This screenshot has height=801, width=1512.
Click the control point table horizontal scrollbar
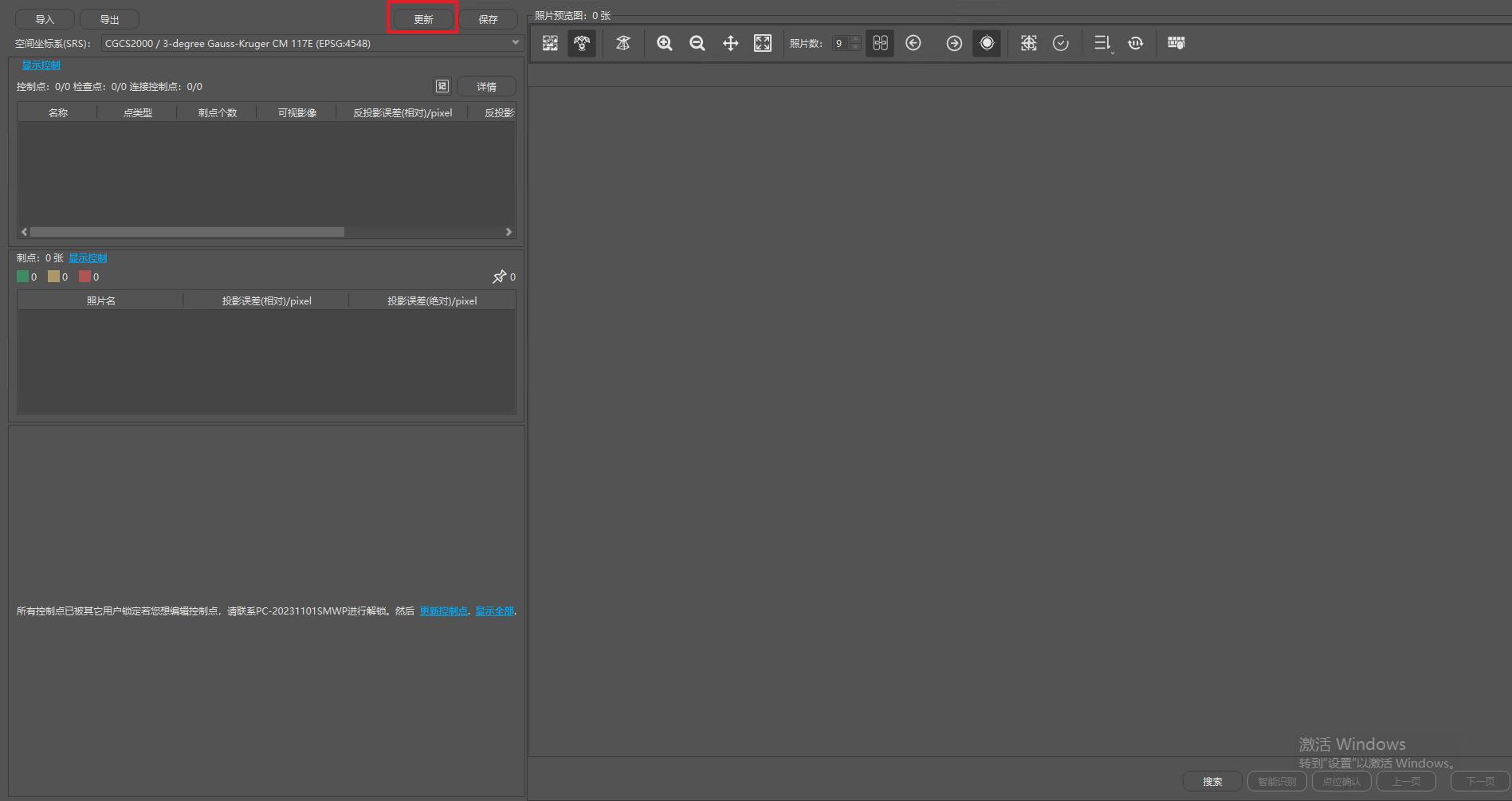187,232
